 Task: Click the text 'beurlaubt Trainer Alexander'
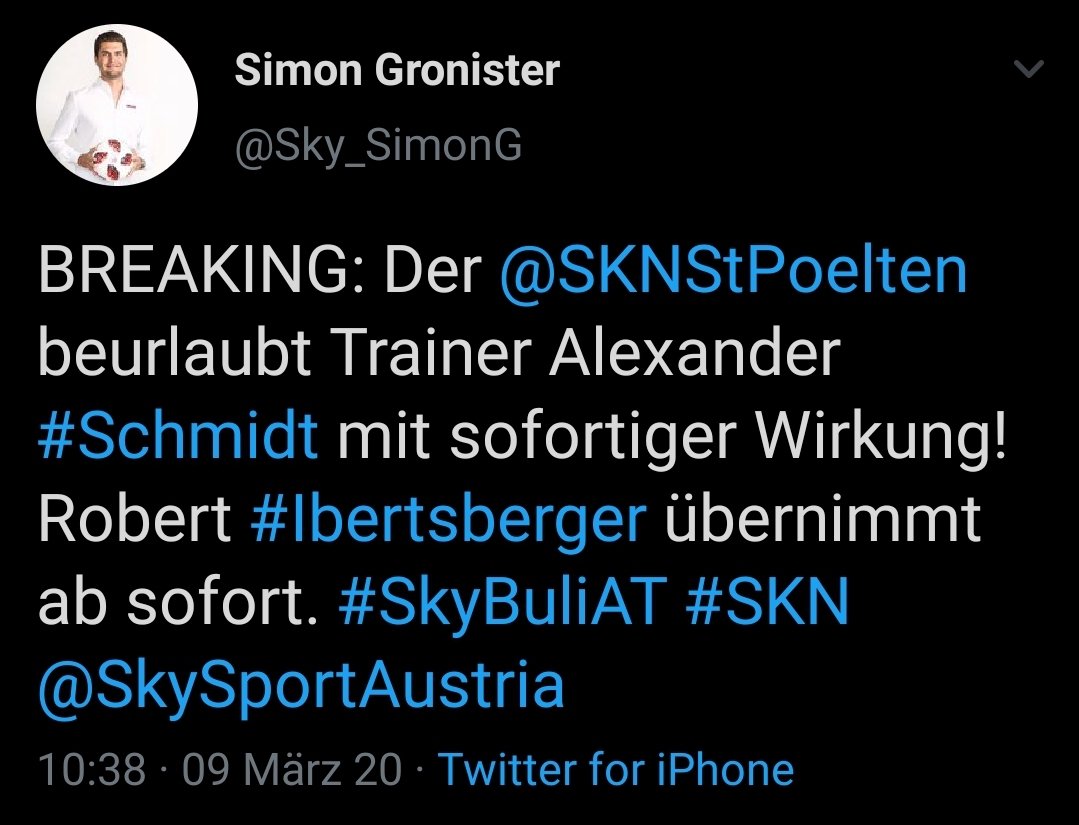(440, 352)
